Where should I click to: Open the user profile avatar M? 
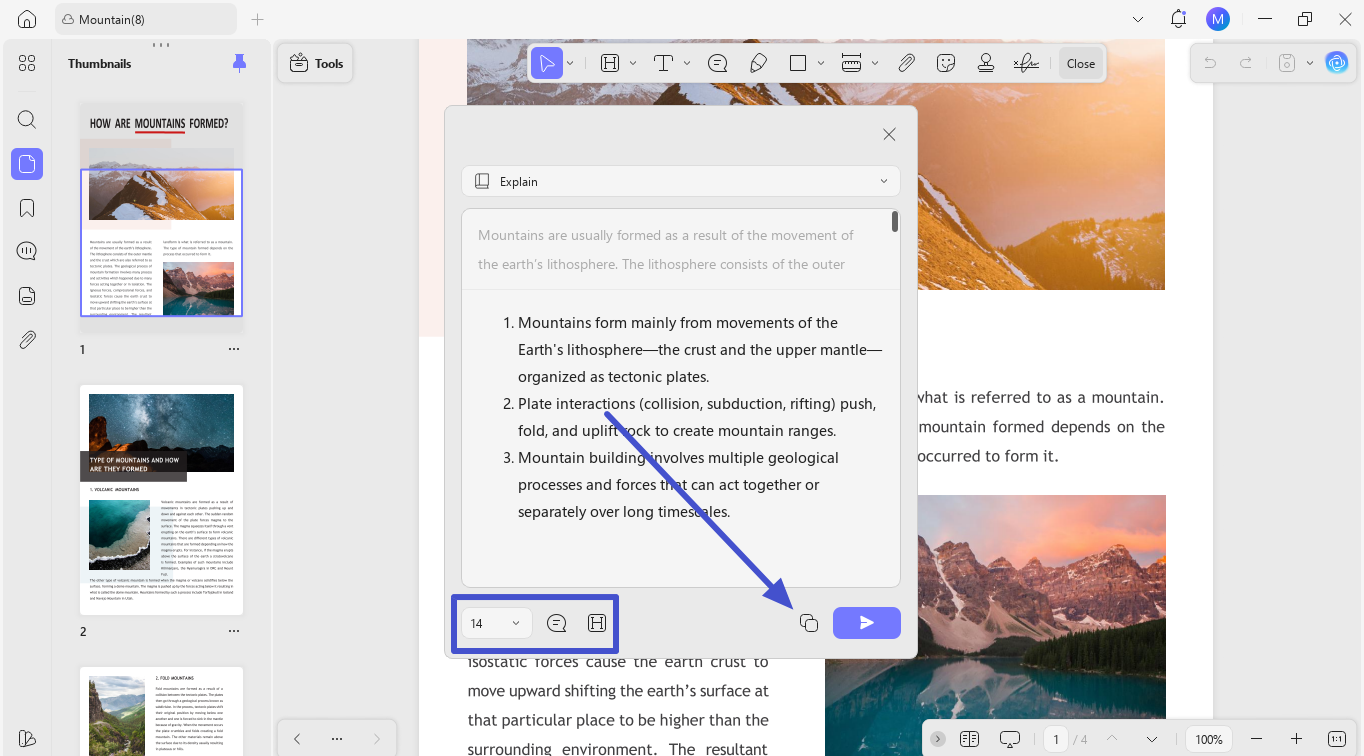[x=1217, y=19]
